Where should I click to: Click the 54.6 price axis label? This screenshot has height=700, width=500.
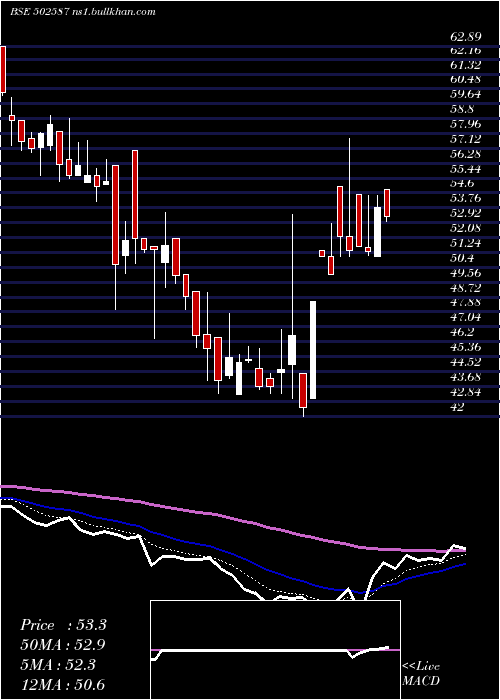click(462, 183)
